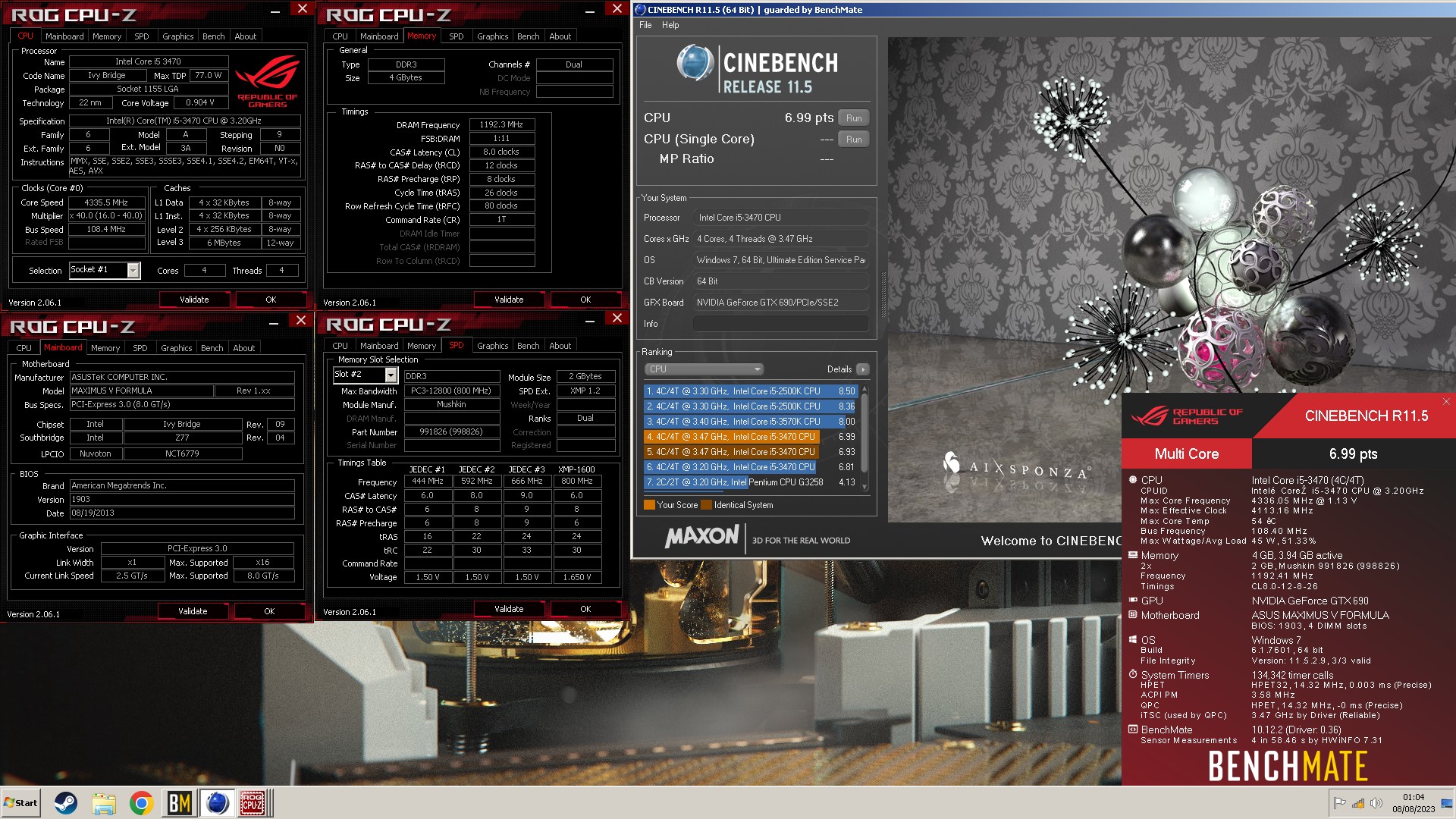Click the Cinebench sphere logo

[x=694, y=62]
